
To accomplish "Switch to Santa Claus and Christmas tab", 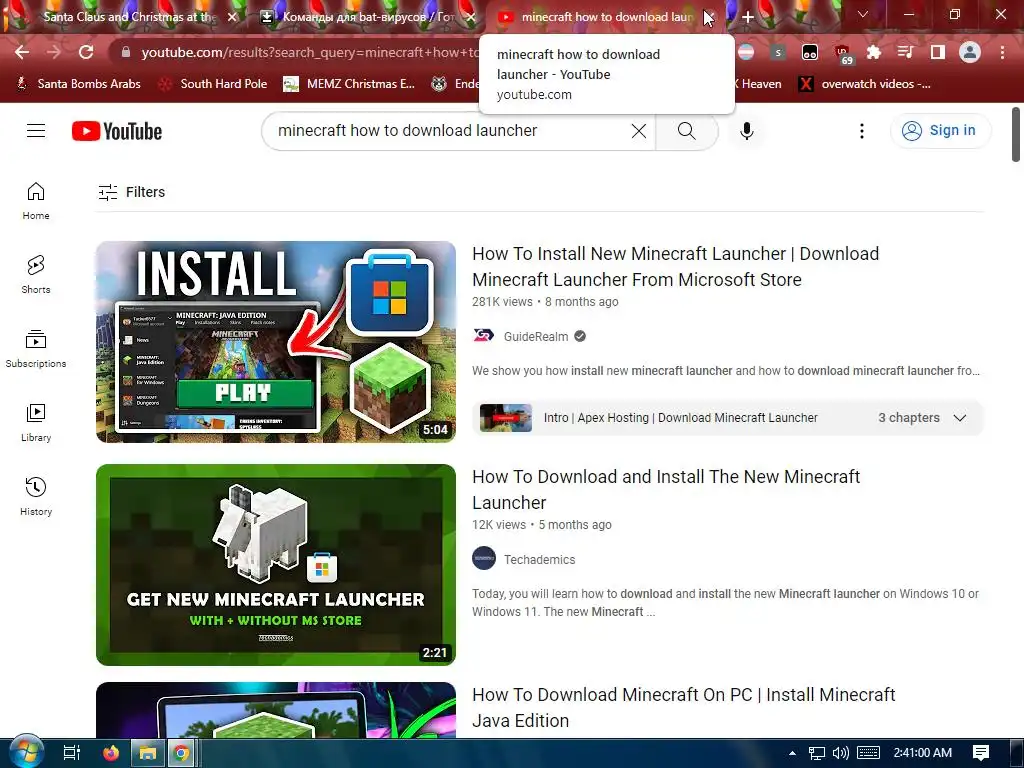I will pyautogui.click(x=129, y=17).
